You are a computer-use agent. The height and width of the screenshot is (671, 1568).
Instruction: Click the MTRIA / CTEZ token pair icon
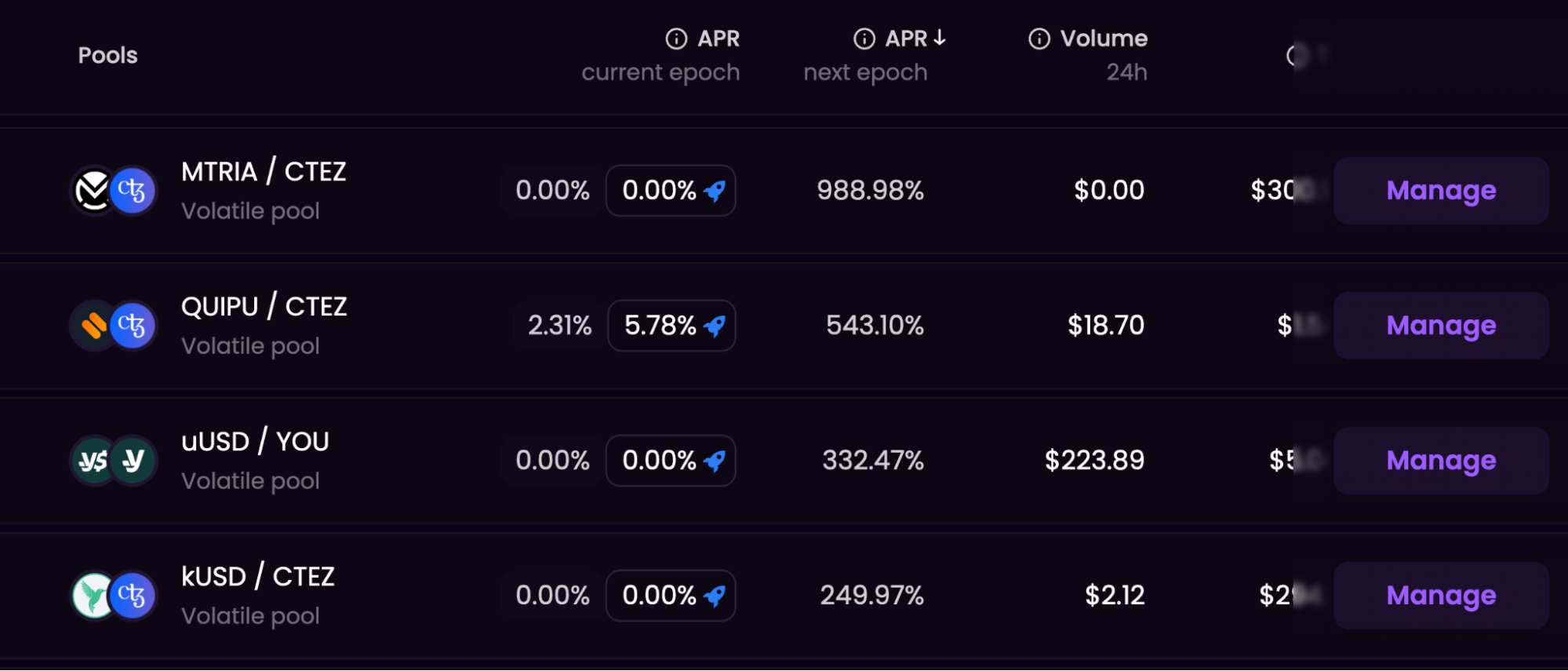(x=114, y=191)
